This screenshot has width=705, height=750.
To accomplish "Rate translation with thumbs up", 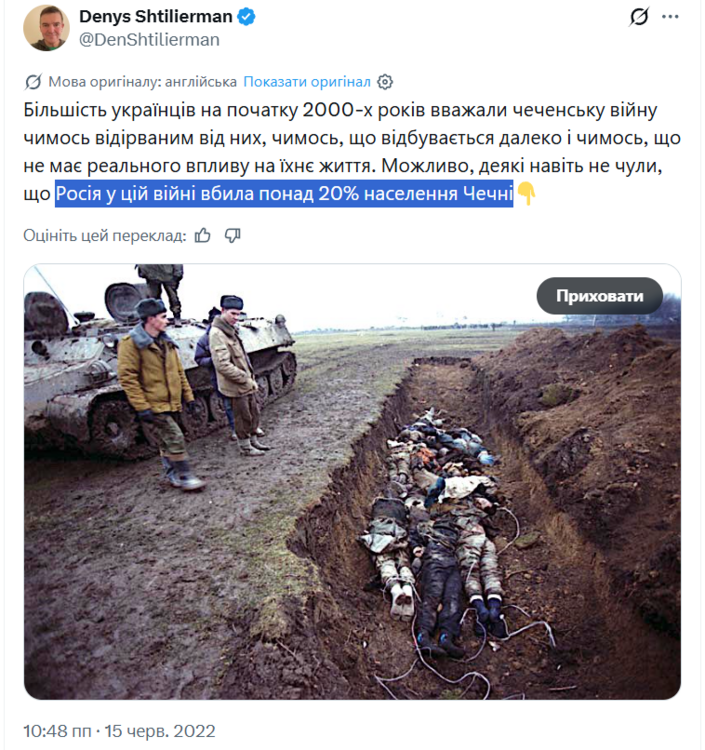I will point(203,235).
